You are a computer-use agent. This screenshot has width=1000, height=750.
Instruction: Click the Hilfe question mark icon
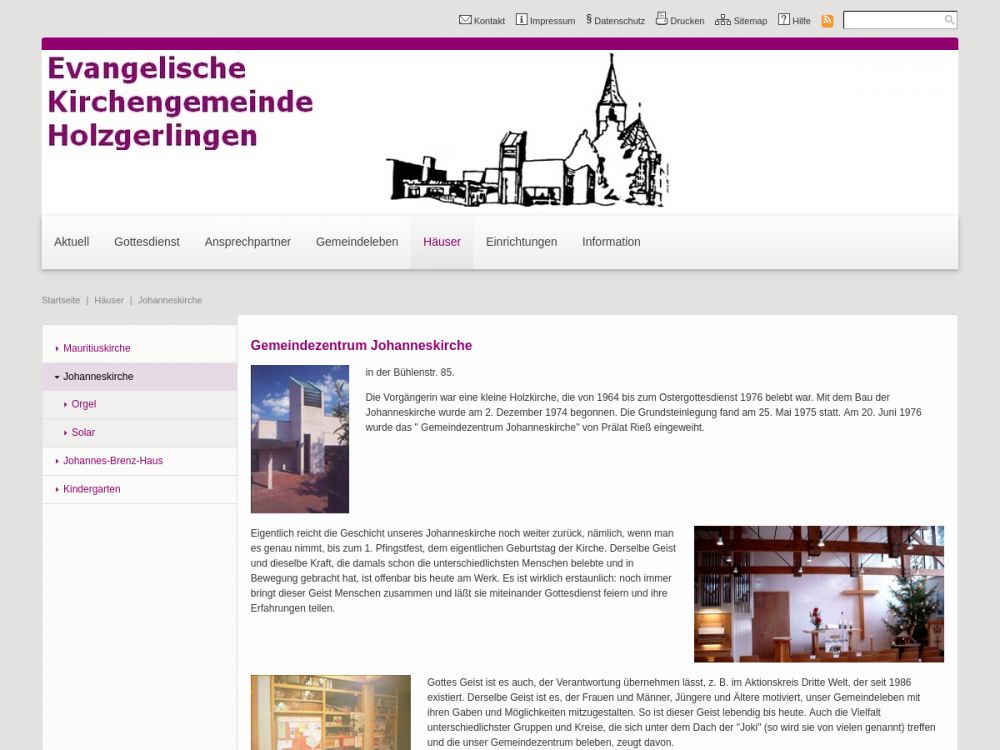tap(784, 20)
